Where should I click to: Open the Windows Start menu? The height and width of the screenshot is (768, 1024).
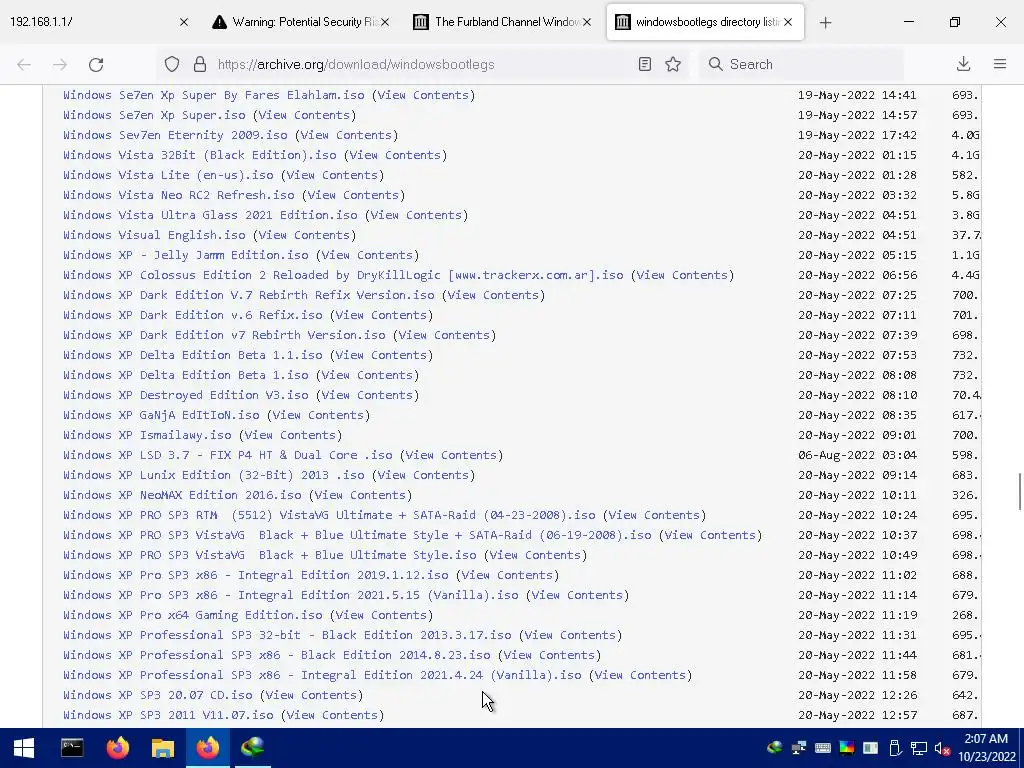pos(24,748)
